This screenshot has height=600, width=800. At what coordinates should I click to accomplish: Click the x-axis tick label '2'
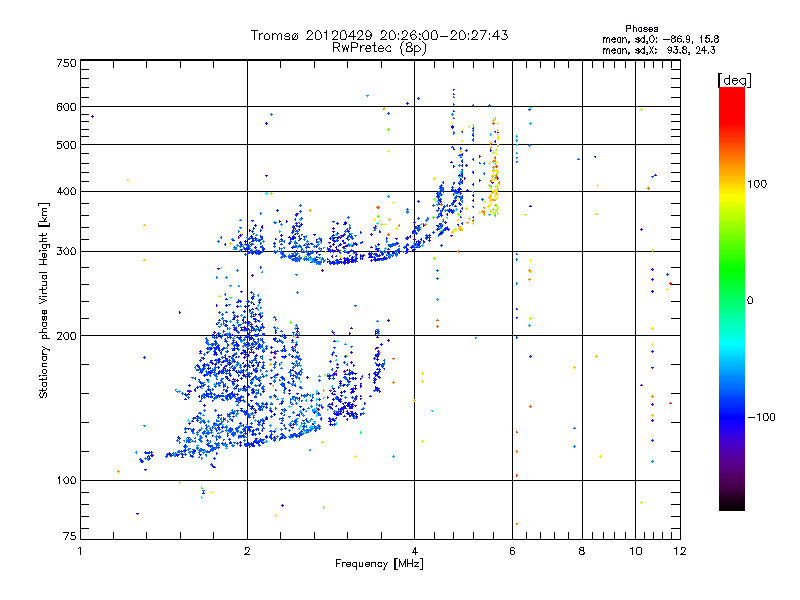click(x=247, y=551)
